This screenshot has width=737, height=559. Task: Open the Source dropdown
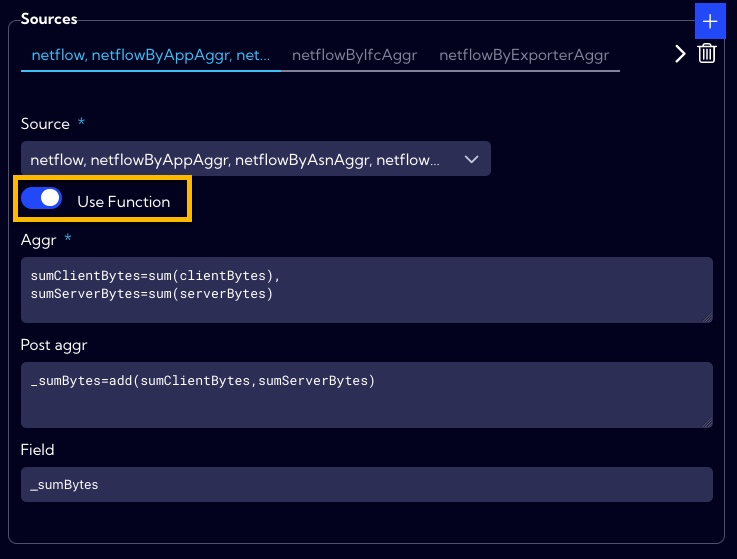(x=256, y=159)
